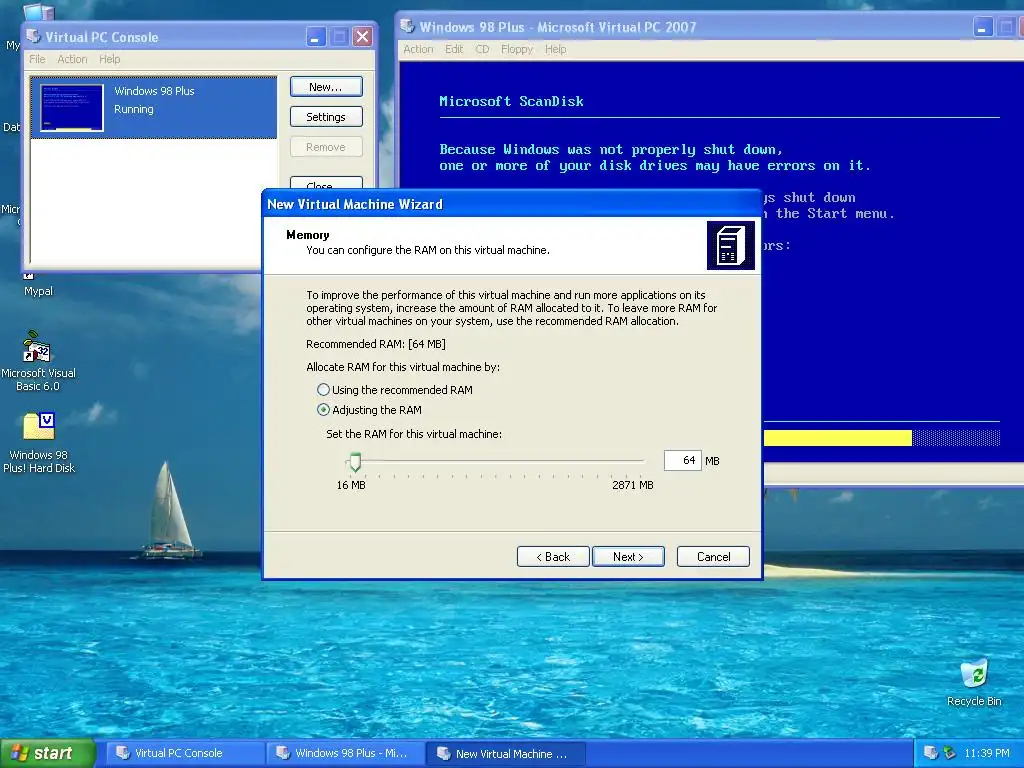Click the RAM value field showing 64
This screenshot has width=1024, height=768.
coord(682,460)
